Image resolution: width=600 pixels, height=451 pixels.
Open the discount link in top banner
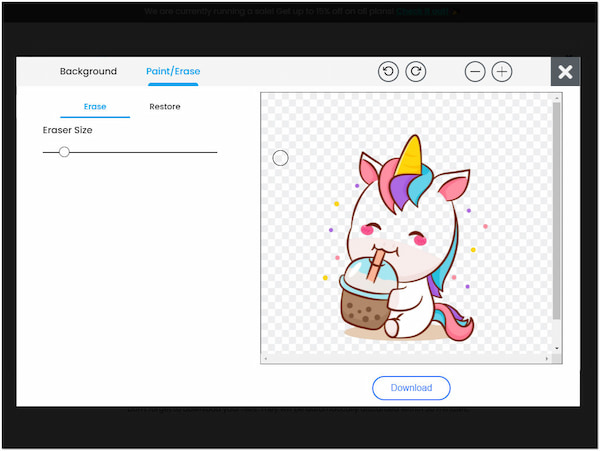(x=421, y=12)
